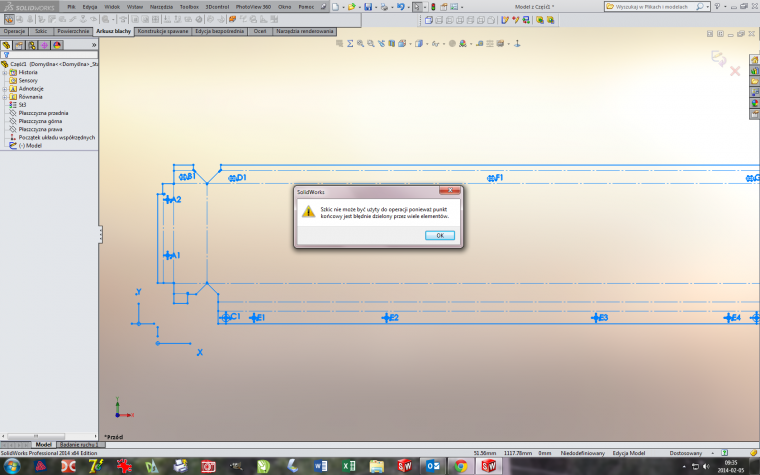The width and height of the screenshot is (760, 475).
Task: Switch to the Szkic command tab
Action: point(41,31)
